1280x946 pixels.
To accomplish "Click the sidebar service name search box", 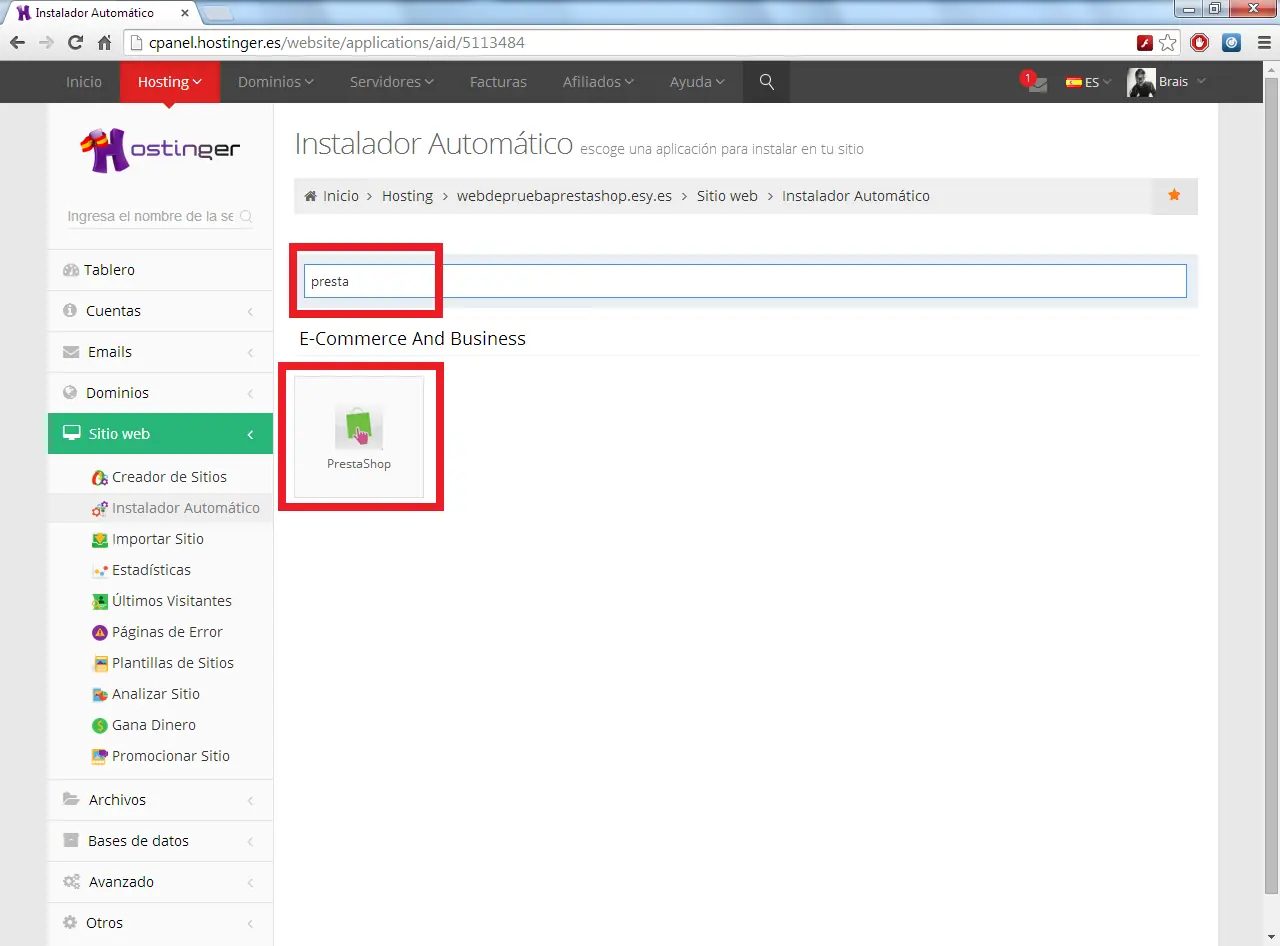I will click(160, 216).
